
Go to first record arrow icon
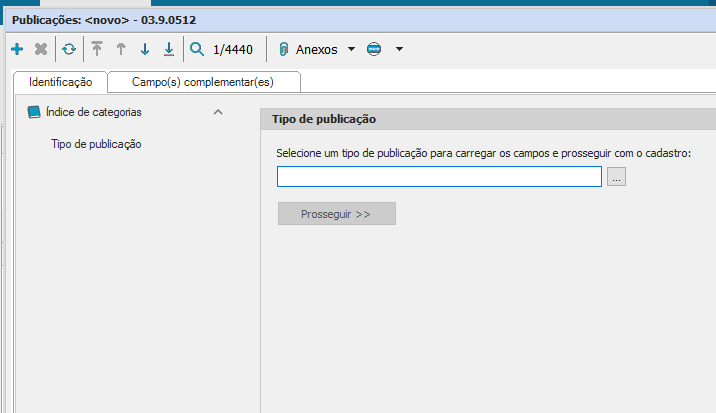[97, 49]
